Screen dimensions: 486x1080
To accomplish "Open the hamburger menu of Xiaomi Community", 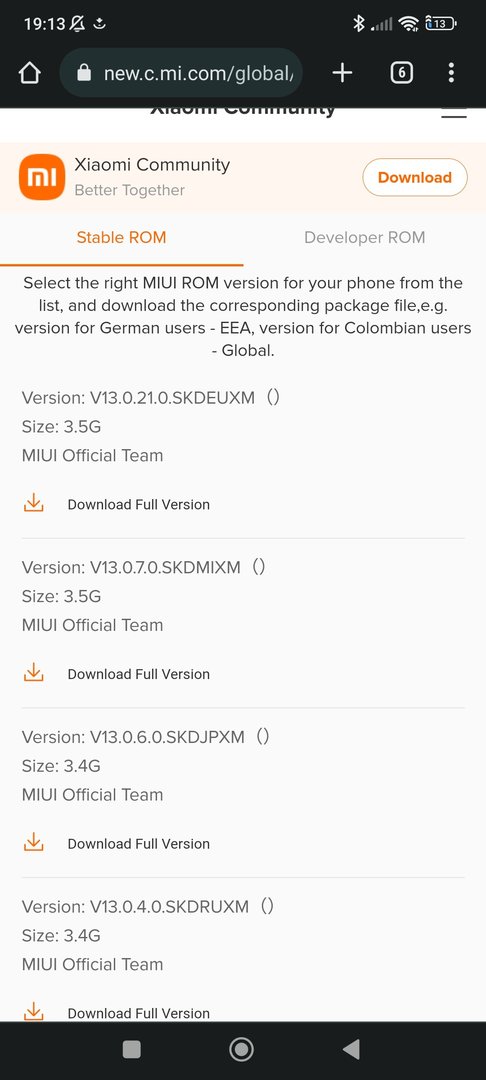I will [x=454, y=113].
